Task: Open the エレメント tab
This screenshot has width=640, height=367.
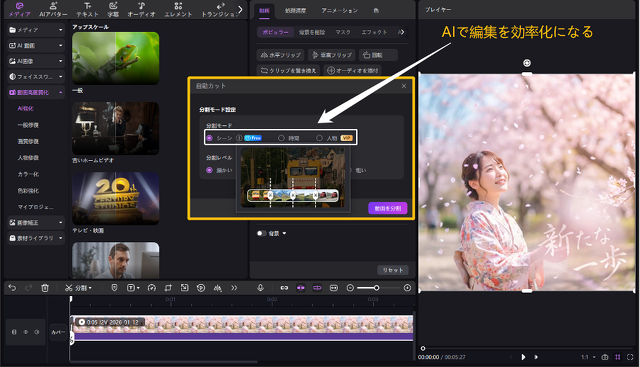Action: point(178,9)
